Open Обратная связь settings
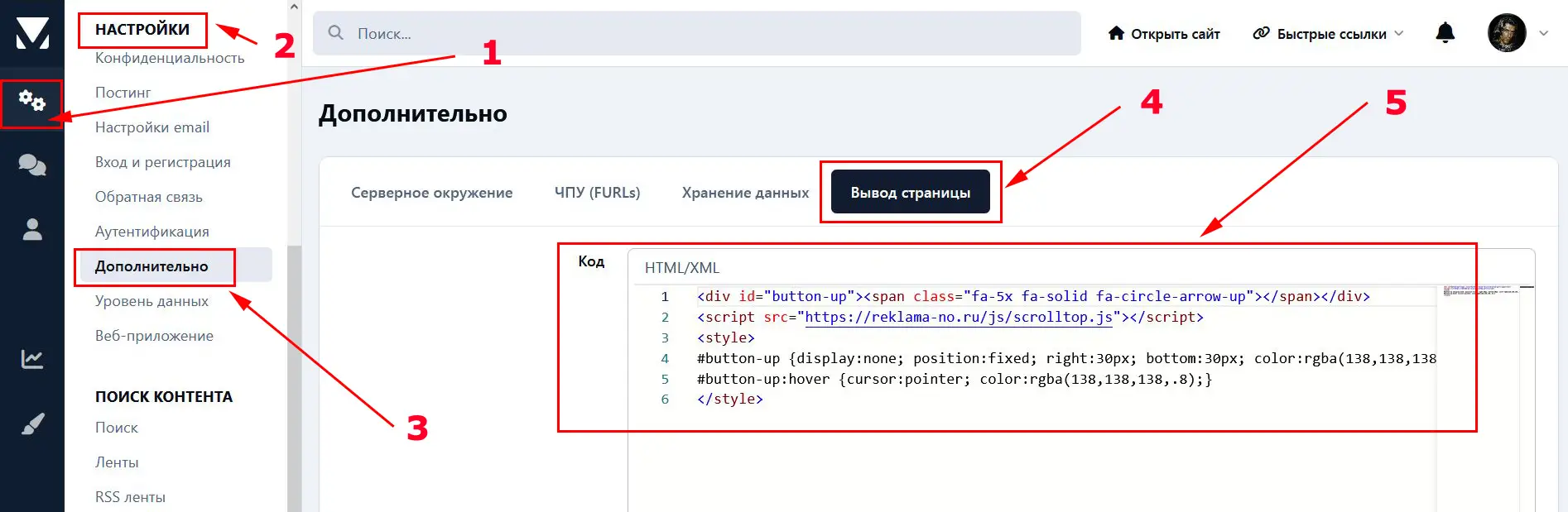Viewport: 1568px width, 512px height. [x=148, y=197]
